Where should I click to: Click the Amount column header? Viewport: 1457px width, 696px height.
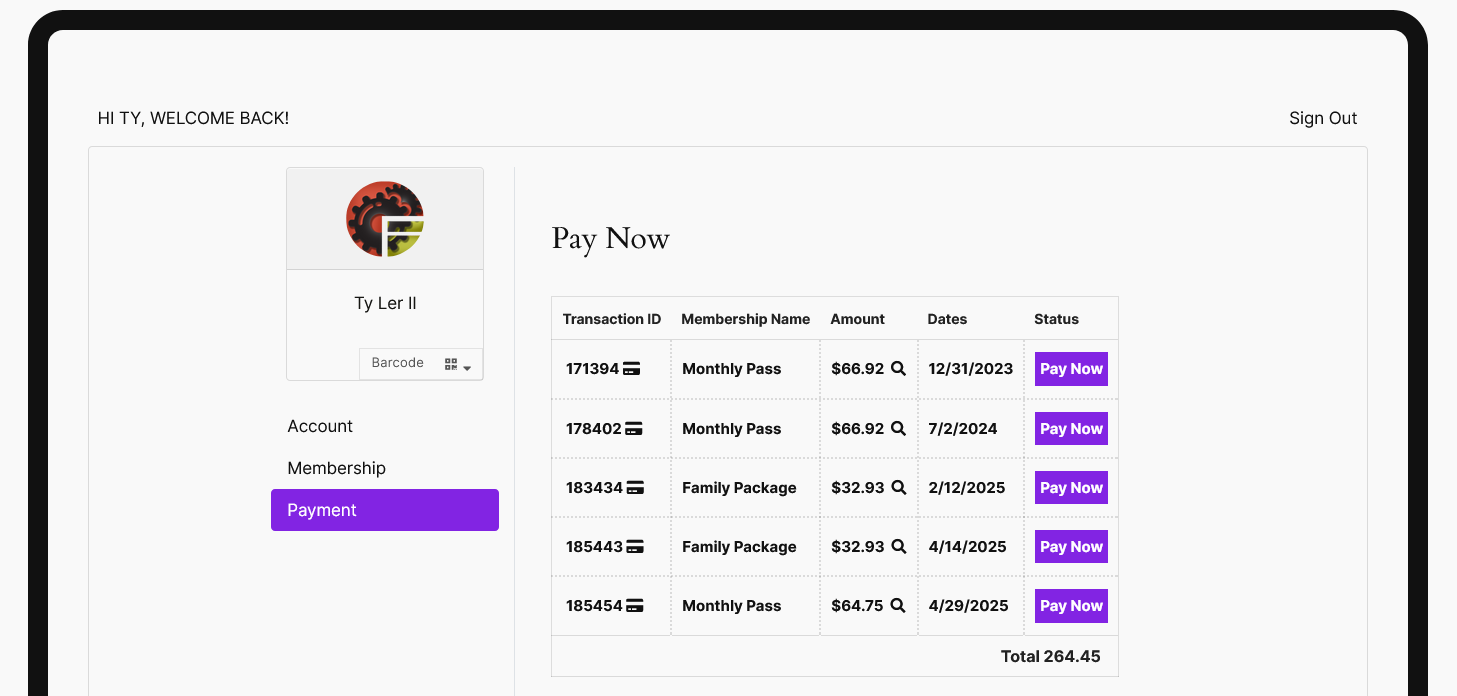tap(858, 319)
